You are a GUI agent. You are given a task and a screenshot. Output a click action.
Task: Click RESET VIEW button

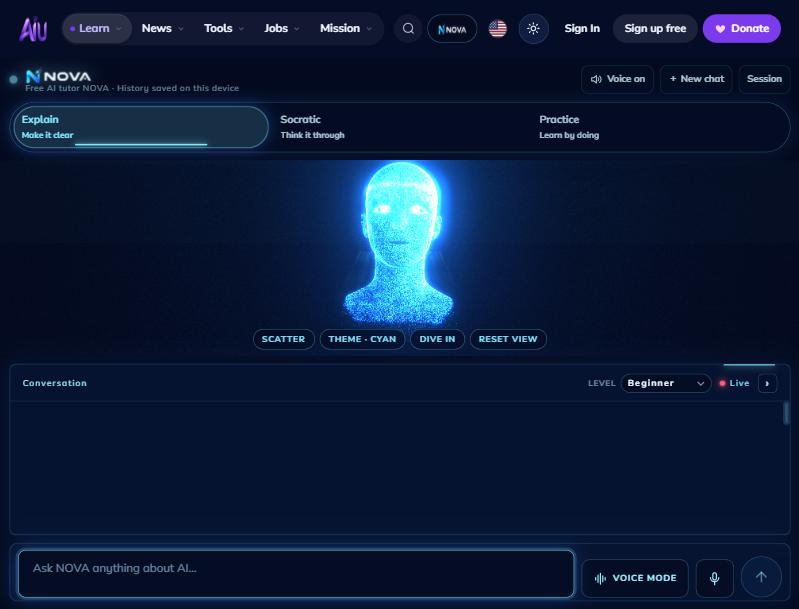508,339
